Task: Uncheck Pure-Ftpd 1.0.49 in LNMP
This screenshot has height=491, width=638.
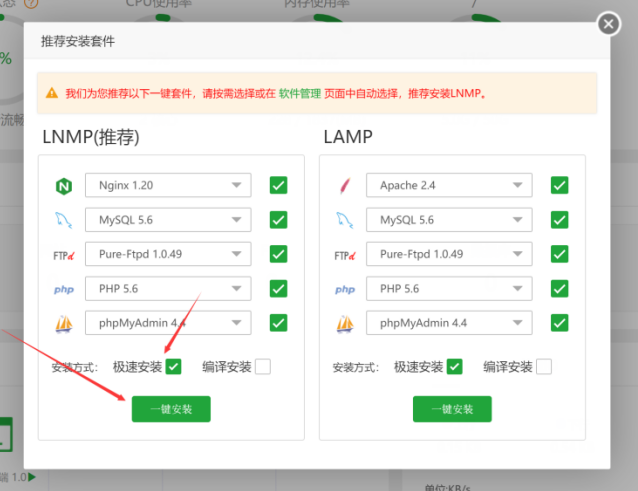Action: click(x=279, y=254)
